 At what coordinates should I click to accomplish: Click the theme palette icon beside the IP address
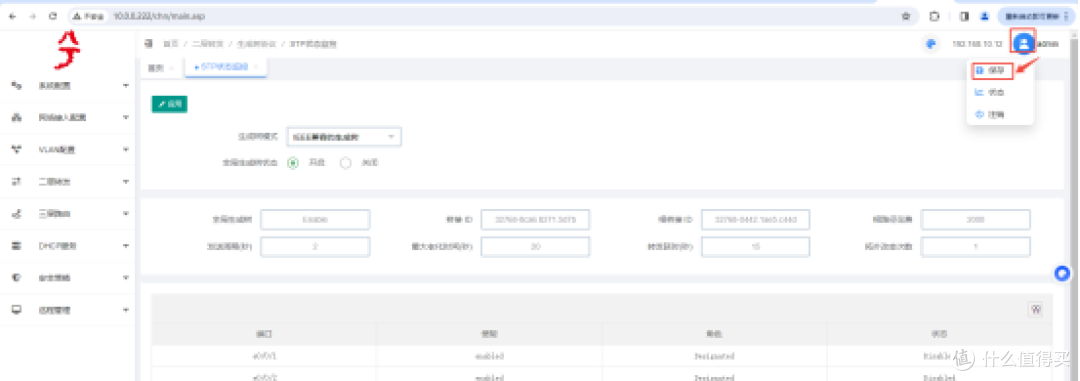click(x=931, y=43)
